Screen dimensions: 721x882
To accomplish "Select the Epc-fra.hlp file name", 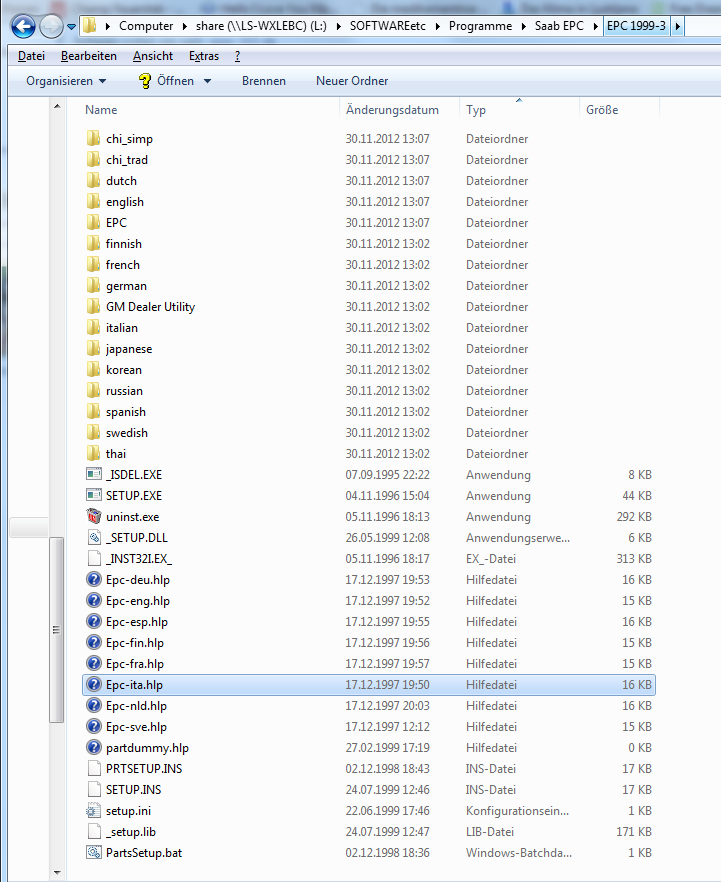I will coord(135,664).
